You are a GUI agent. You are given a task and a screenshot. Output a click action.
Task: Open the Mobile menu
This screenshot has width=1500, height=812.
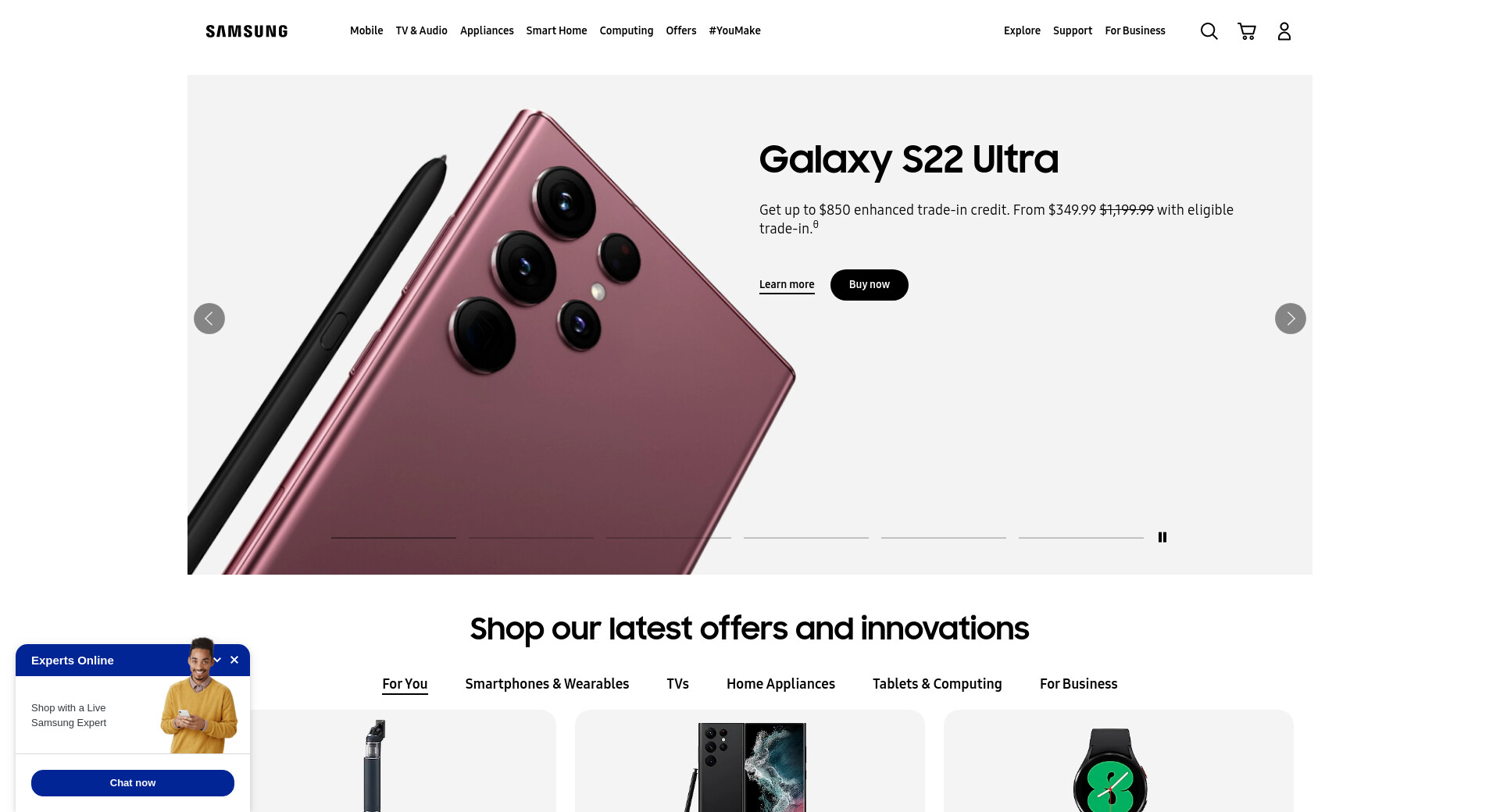tap(366, 30)
